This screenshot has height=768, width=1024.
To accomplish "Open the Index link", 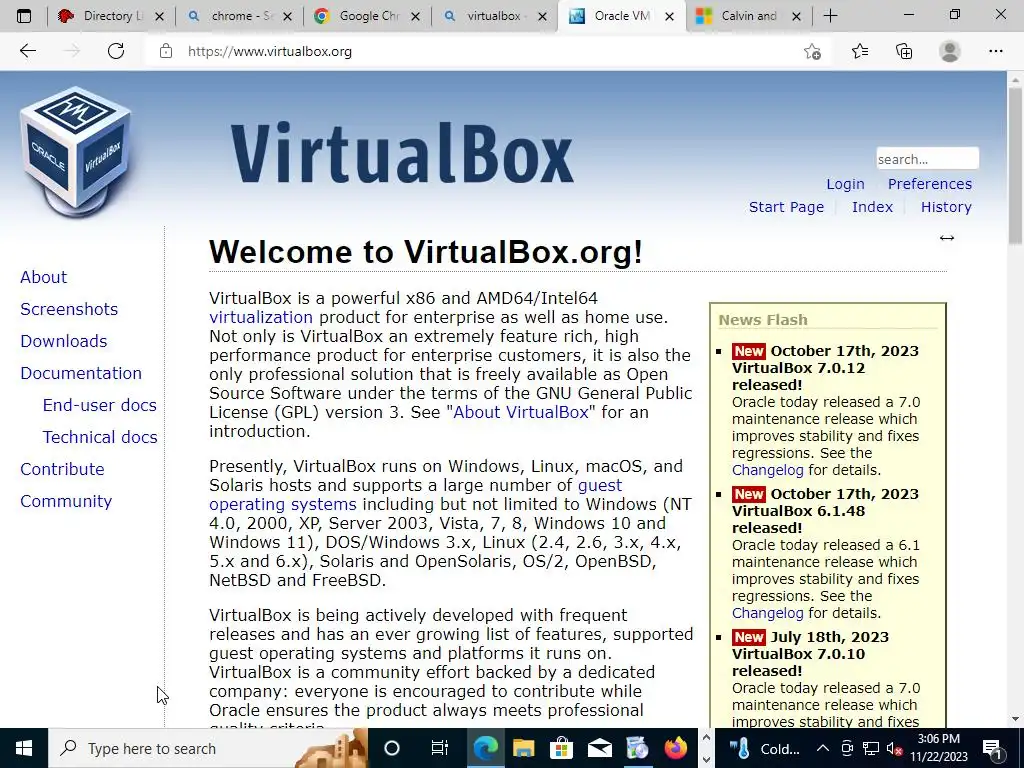I will (x=872, y=207).
